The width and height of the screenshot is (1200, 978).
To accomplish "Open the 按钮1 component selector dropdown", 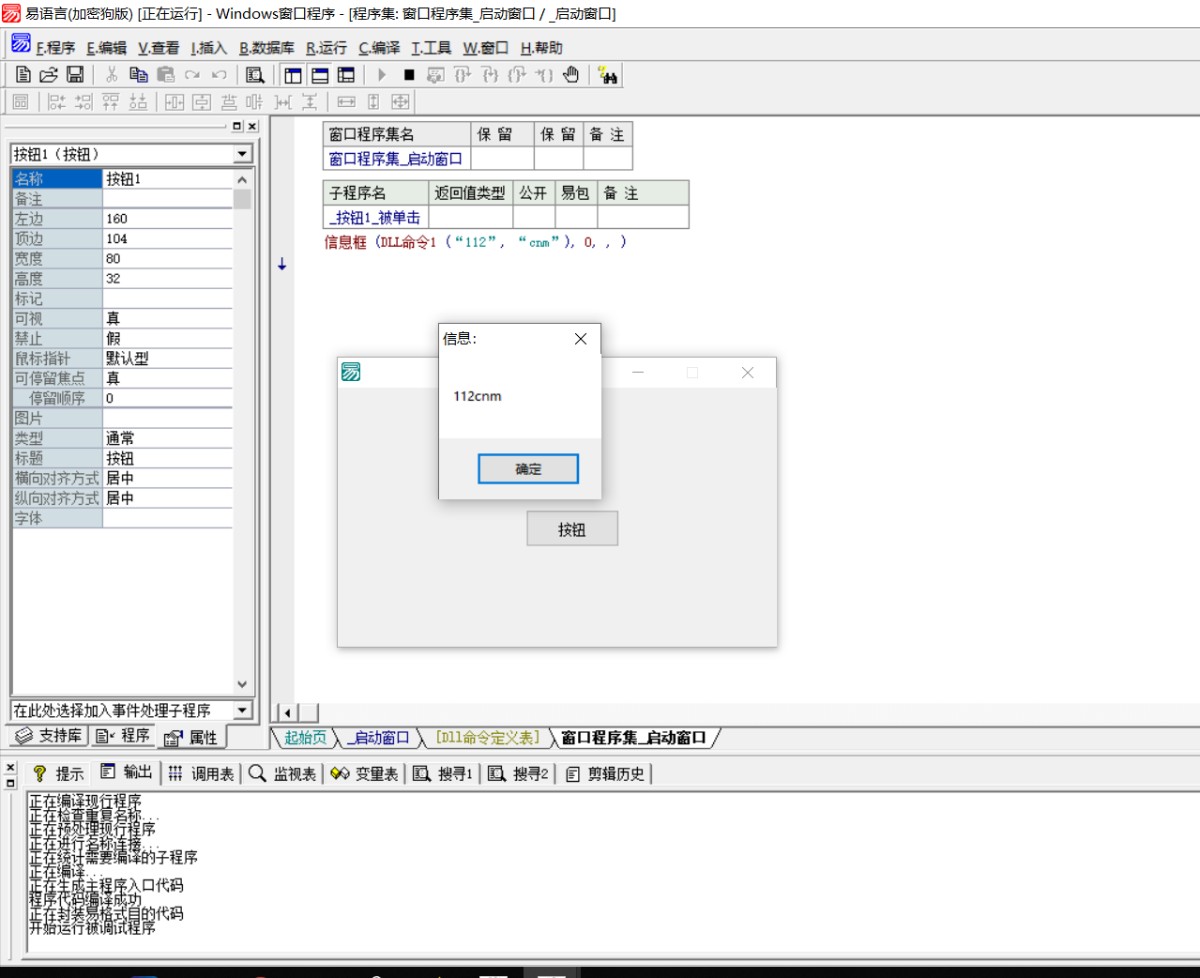I will click(x=242, y=154).
